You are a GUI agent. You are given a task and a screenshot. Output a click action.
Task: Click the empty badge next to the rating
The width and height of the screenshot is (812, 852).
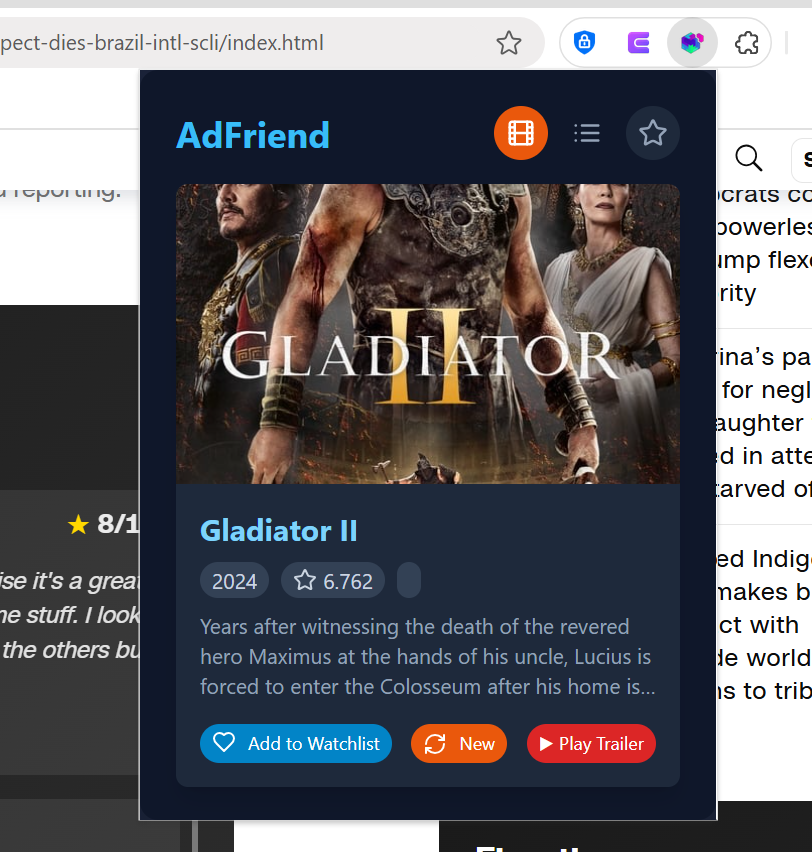[409, 580]
